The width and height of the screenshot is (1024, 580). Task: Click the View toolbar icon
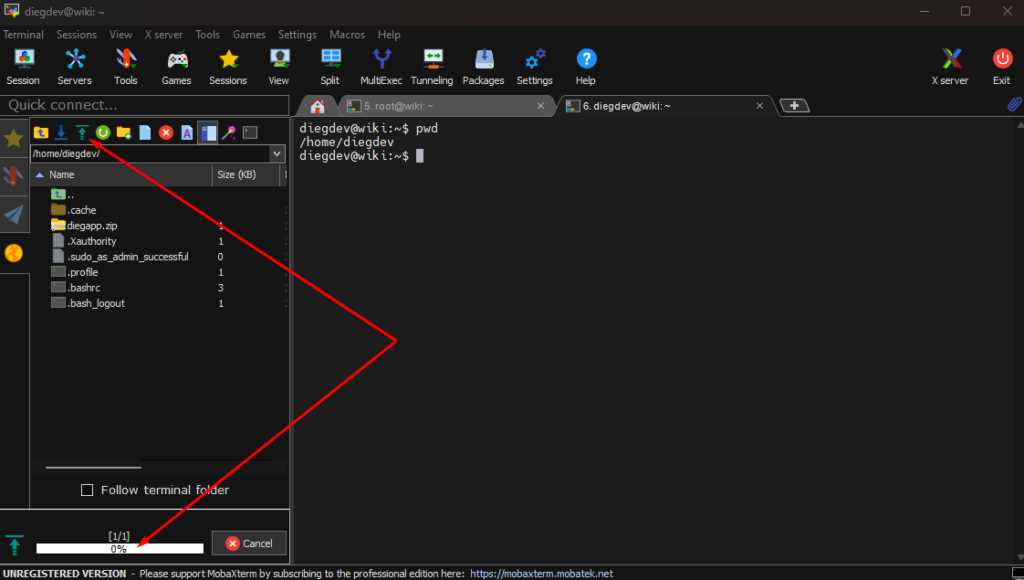279,67
